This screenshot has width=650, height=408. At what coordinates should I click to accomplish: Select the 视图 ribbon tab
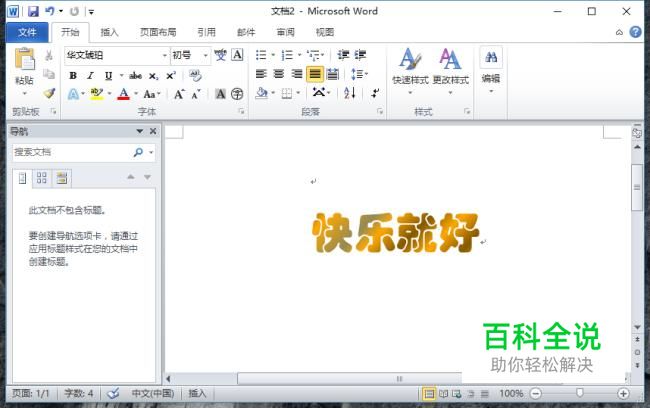pos(325,32)
